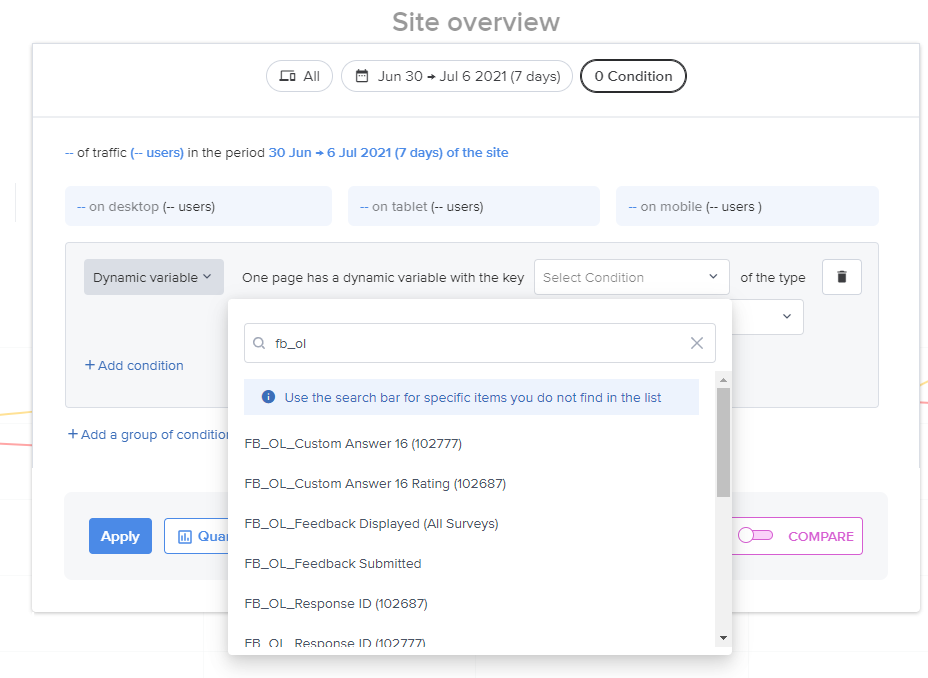Screen dimensions: 928x678
Task: Click Add a group of conditions link
Action: [148, 434]
